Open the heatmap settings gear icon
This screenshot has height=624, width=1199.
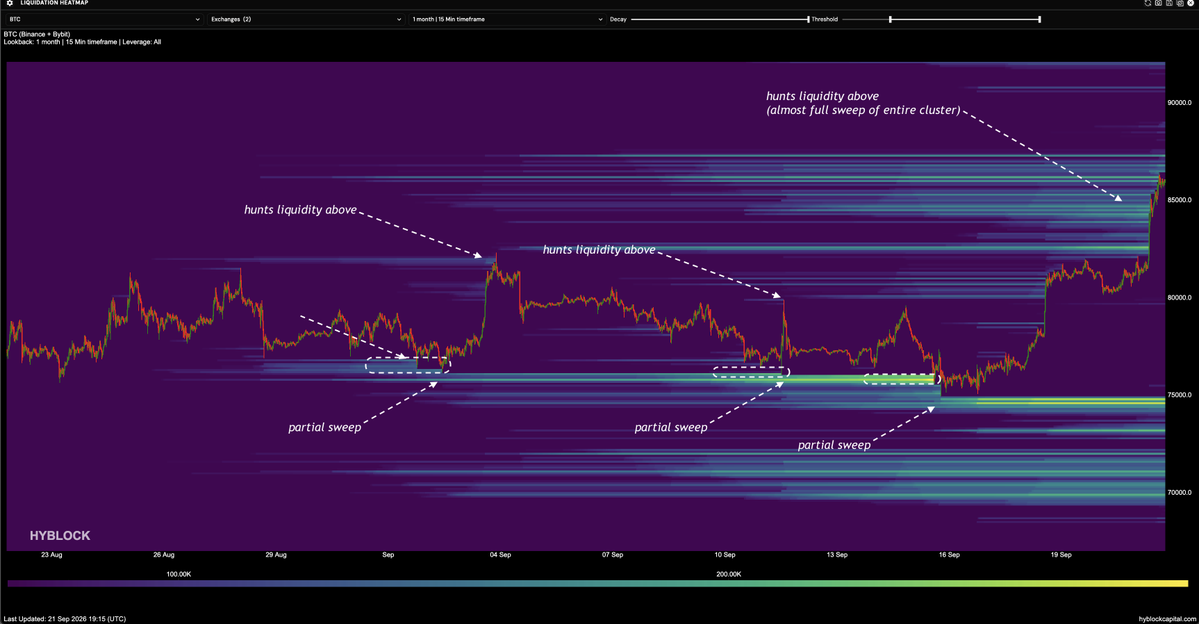click(x=9, y=3)
